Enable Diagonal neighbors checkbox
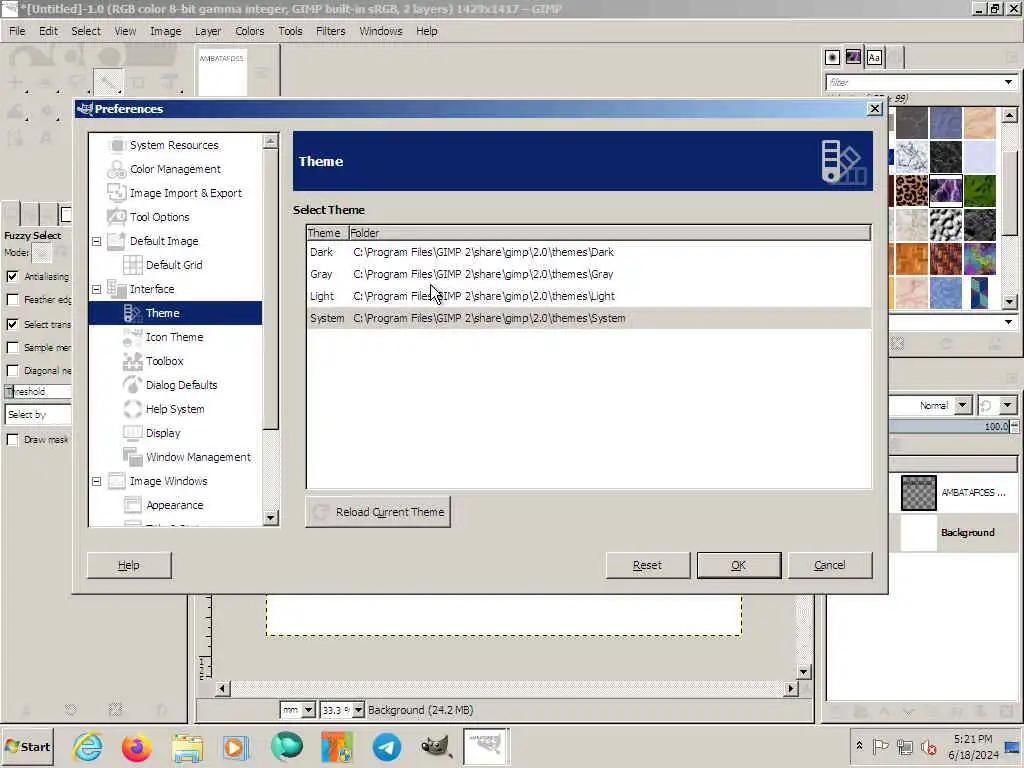This screenshot has width=1024, height=768. (x=12, y=371)
